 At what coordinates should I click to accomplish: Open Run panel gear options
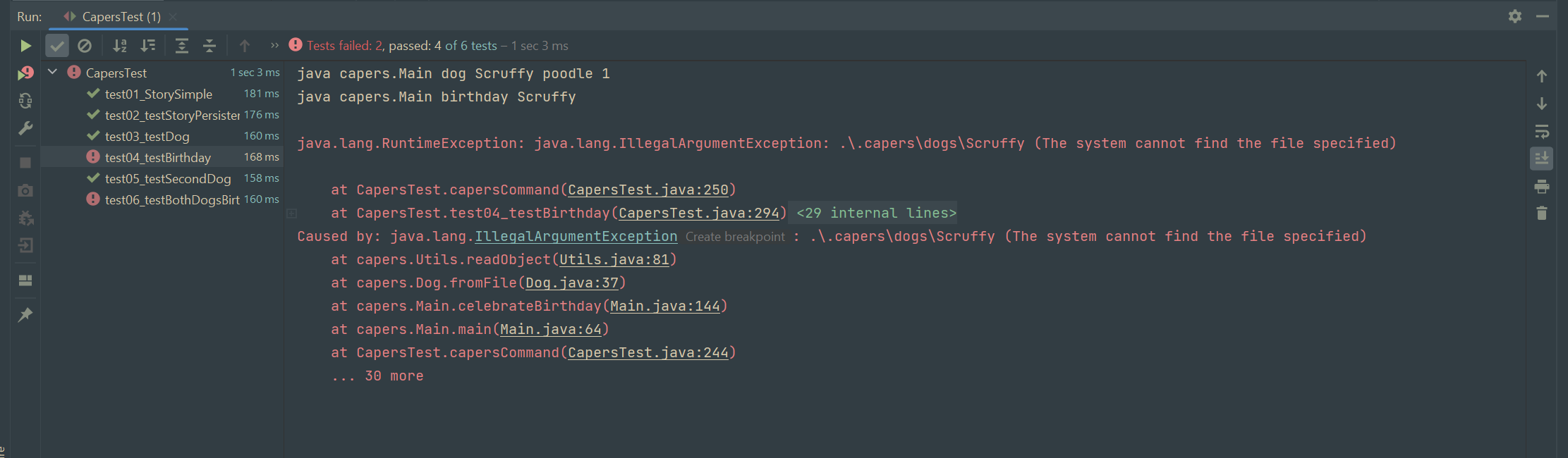[1514, 16]
